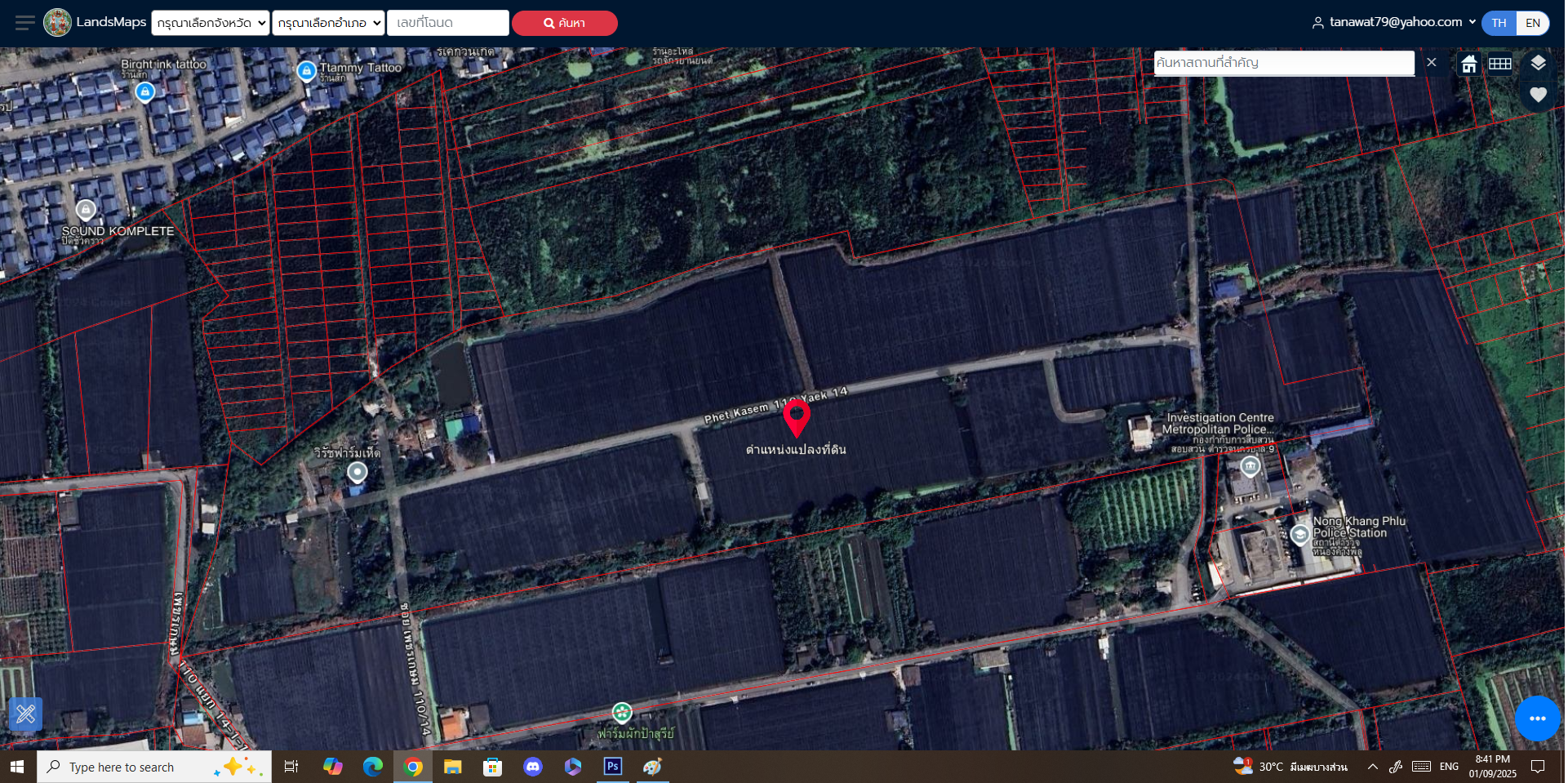Open the hamburger menu beside LandsMaps logo
The height and width of the screenshot is (783, 1568).
point(24,23)
